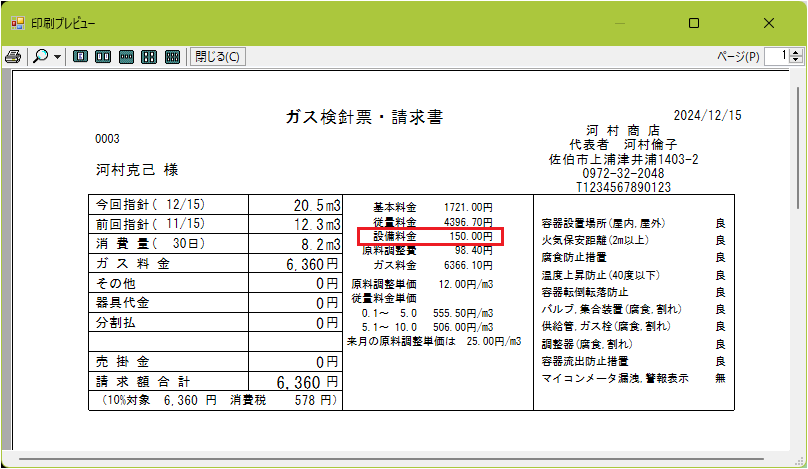Click the ページ(P) page number field
The image size is (808, 469).
point(776,57)
